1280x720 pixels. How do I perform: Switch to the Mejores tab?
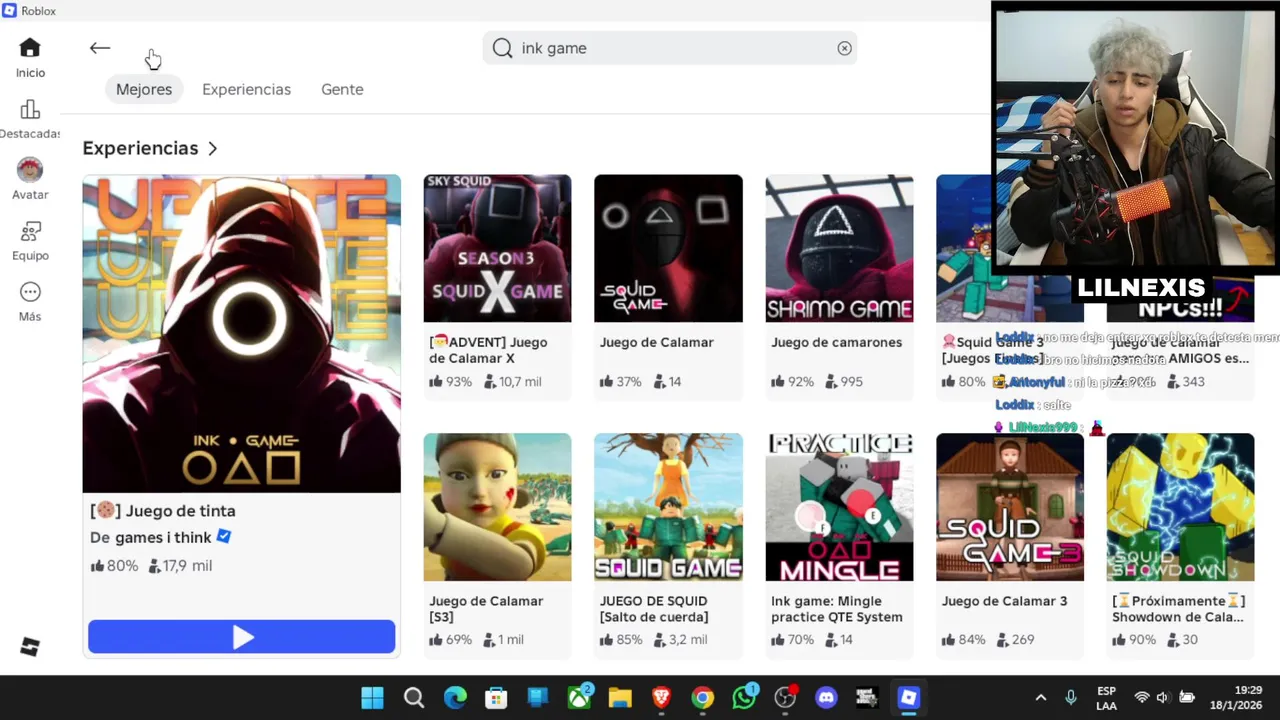(x=144, y=89)
